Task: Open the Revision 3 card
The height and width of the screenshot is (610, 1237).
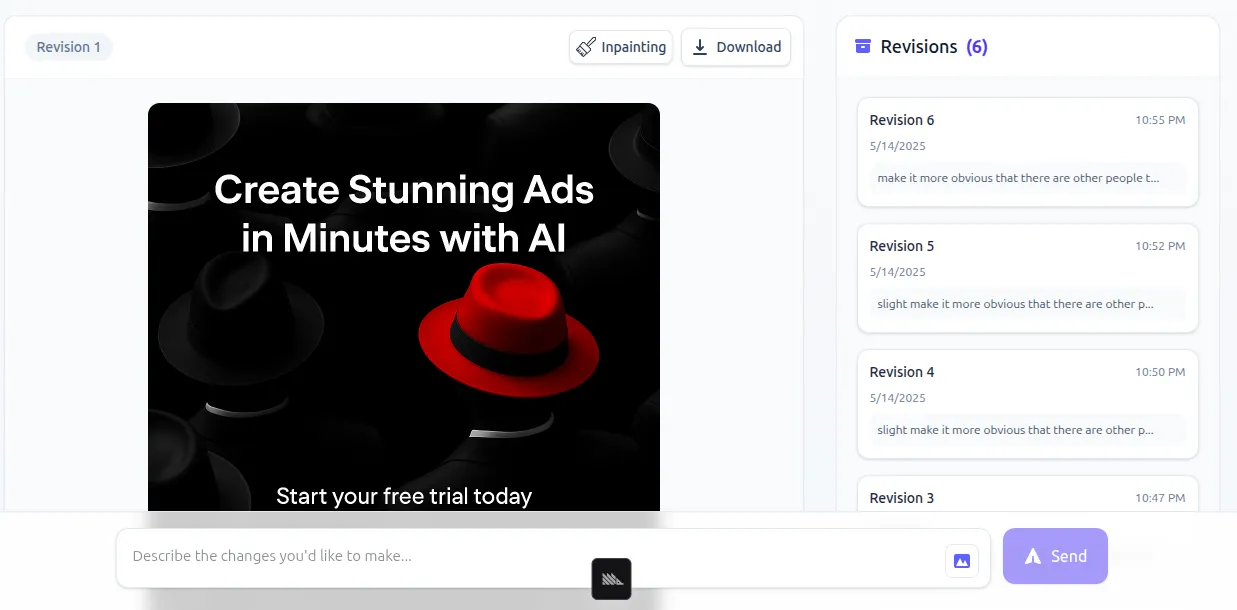Action: pyautogui.click(x=1027, y=494)
